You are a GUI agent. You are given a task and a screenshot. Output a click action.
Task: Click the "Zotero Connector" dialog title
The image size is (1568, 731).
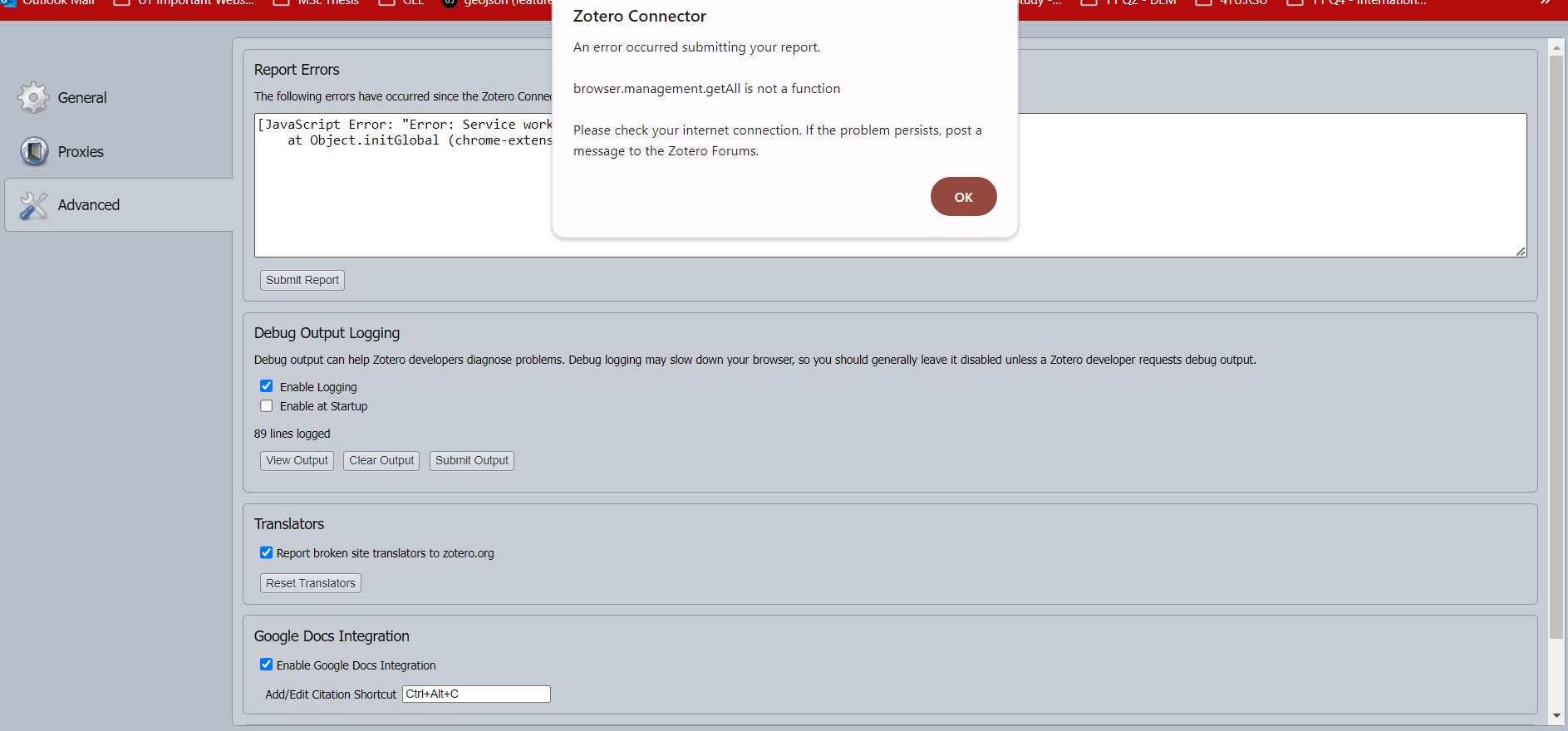640,16
